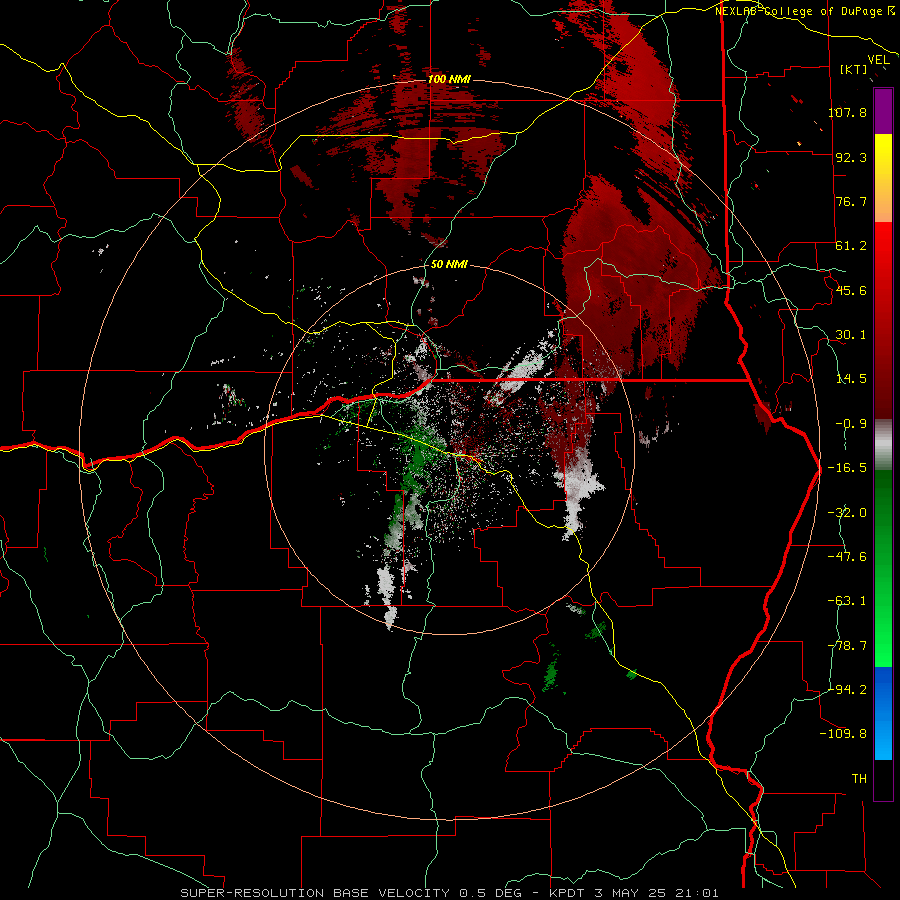900x900 pixels.
Task: Select the -78.7 scale value
Action: tap(847, 646)
